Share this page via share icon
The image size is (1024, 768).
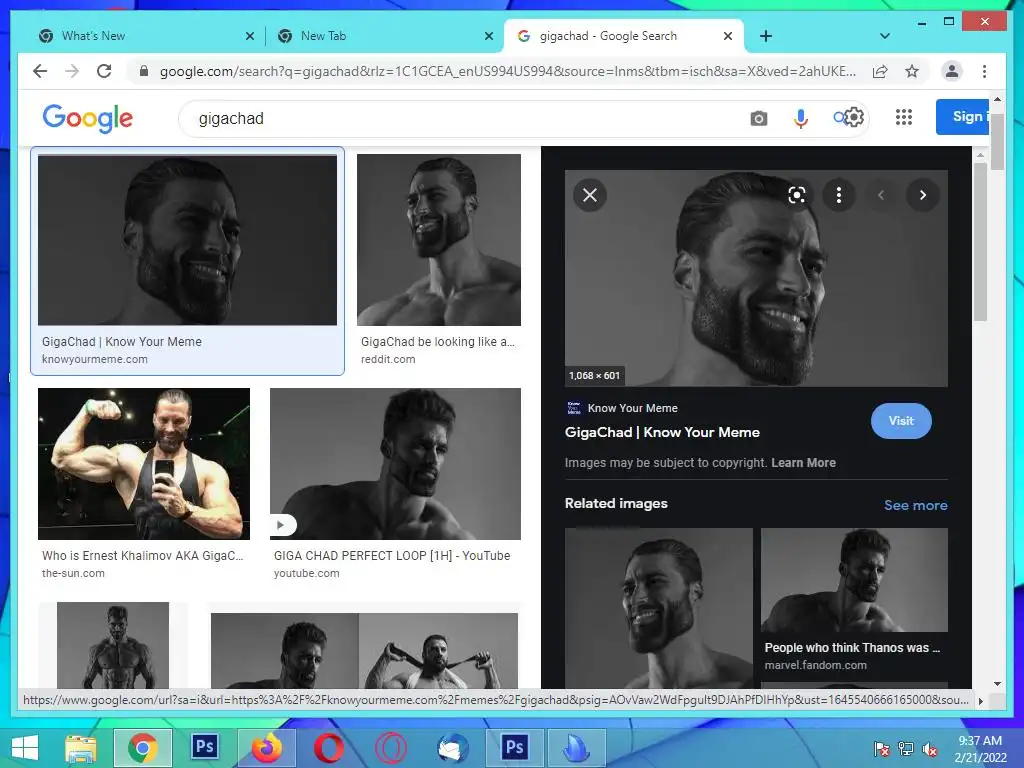(880, 72)
